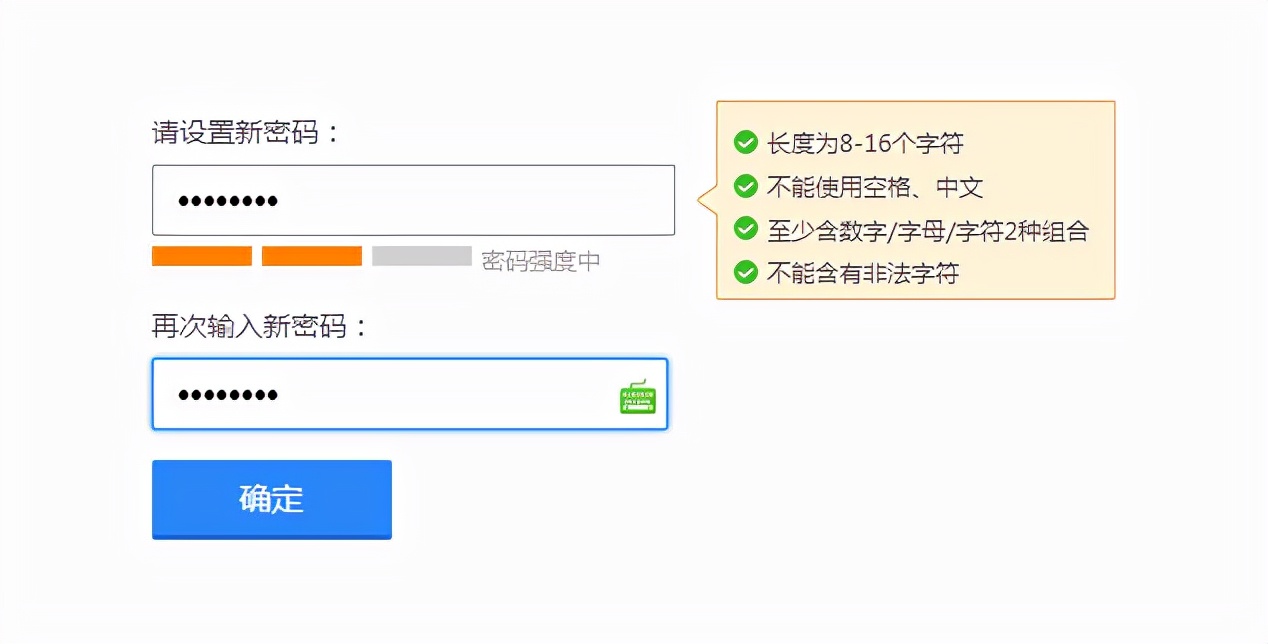Click the green virtual keyboard icon
Image resolution: width=1268 pixels, height=644 pixels.
[x=638, y=396]
